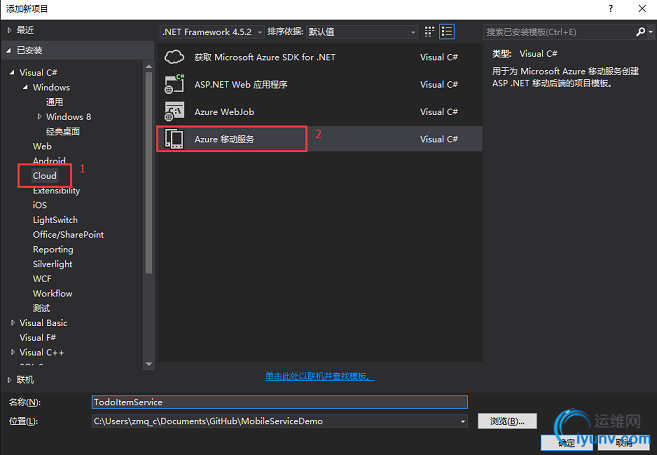
Task: Select the Cloud category
Action: pos(44,176)
